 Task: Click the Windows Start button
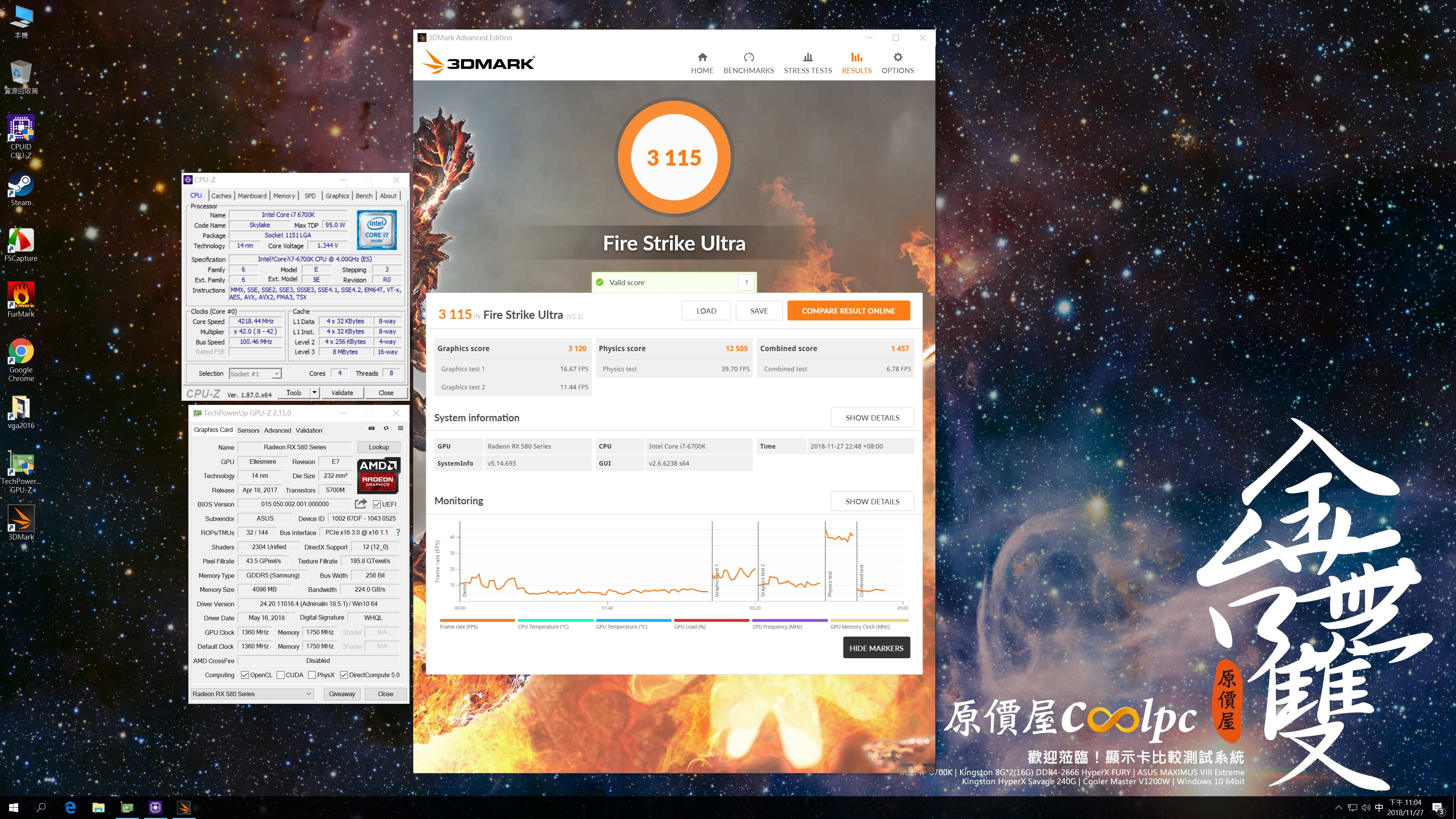[x=14, y=807]
